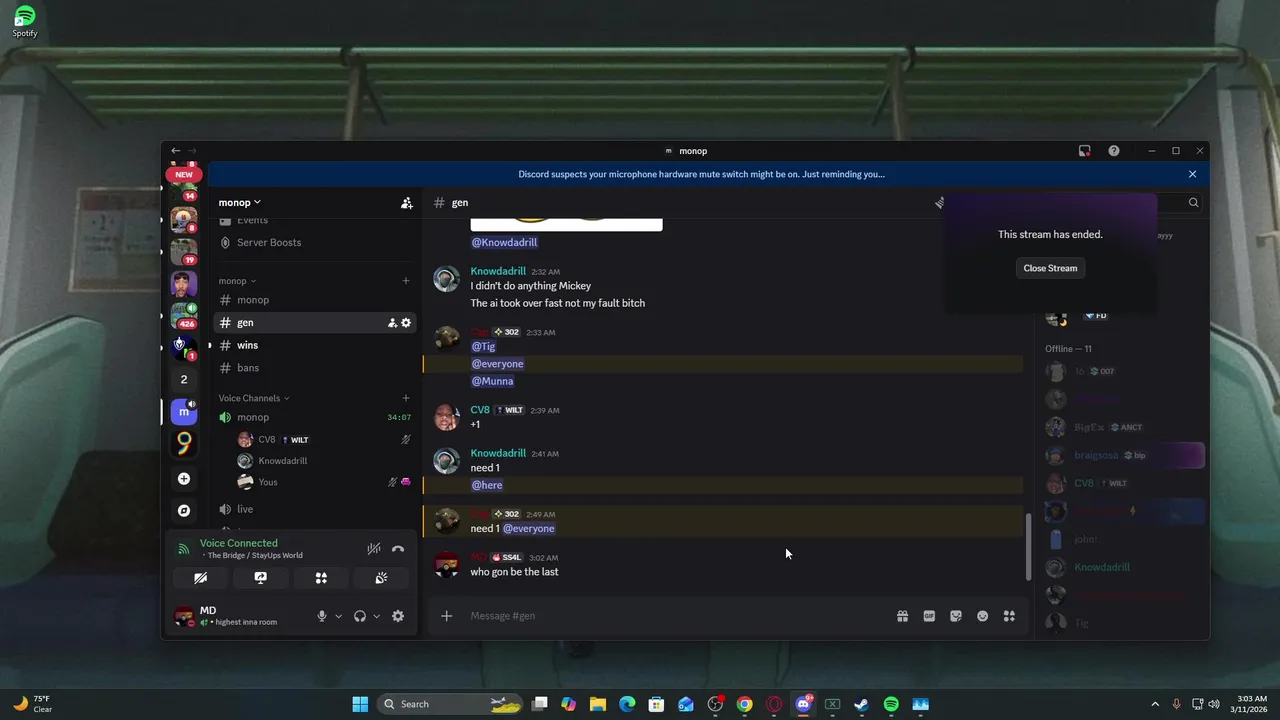Send a gift icon
Image resolution: width=1280 pixels, height=720 pixels.
pos(902,616)
